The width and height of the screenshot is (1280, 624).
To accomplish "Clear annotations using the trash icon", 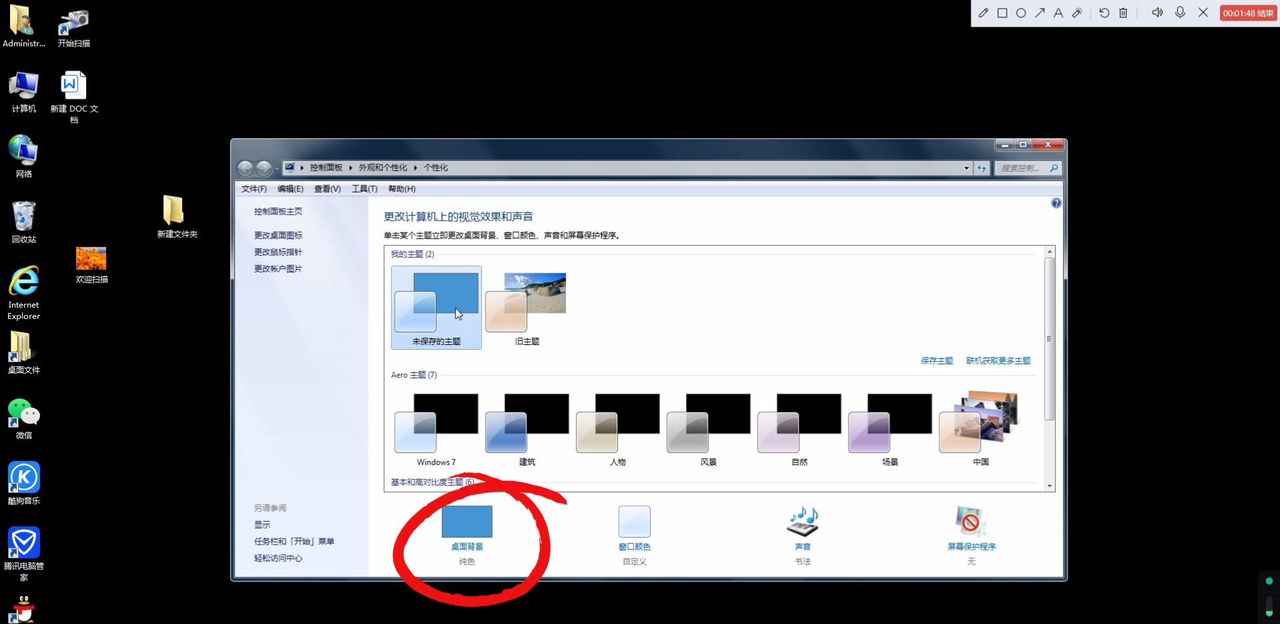I will 1124,13.
